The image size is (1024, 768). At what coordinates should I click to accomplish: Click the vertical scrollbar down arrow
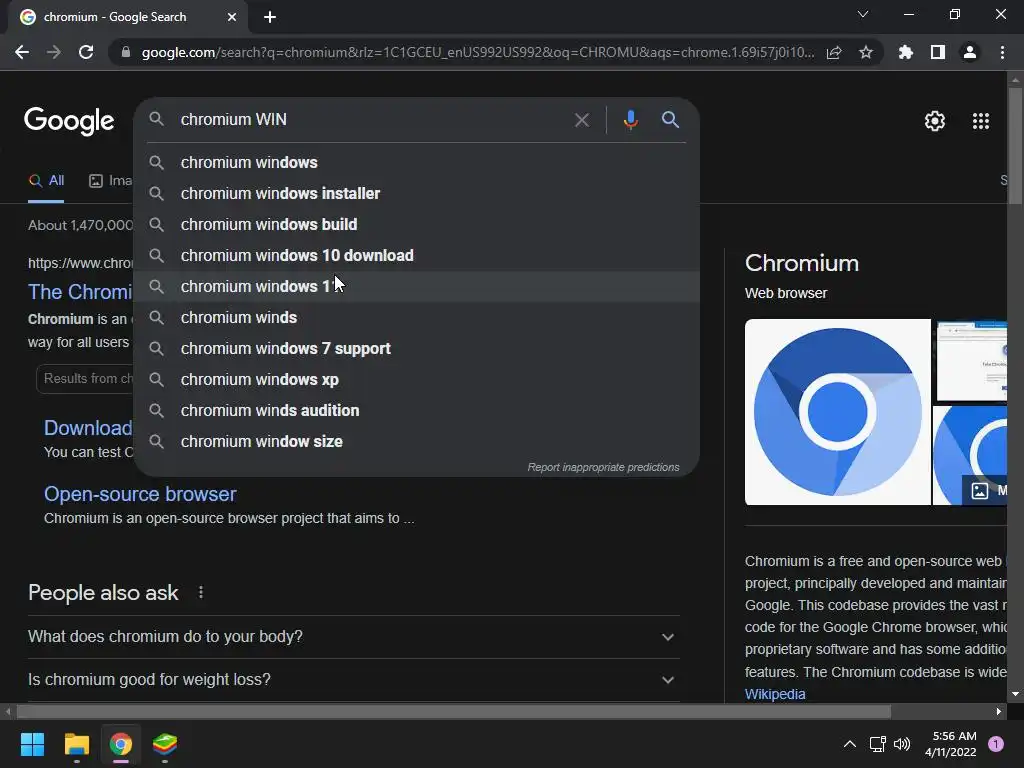pyautogui.click(x=1015, y=694)
